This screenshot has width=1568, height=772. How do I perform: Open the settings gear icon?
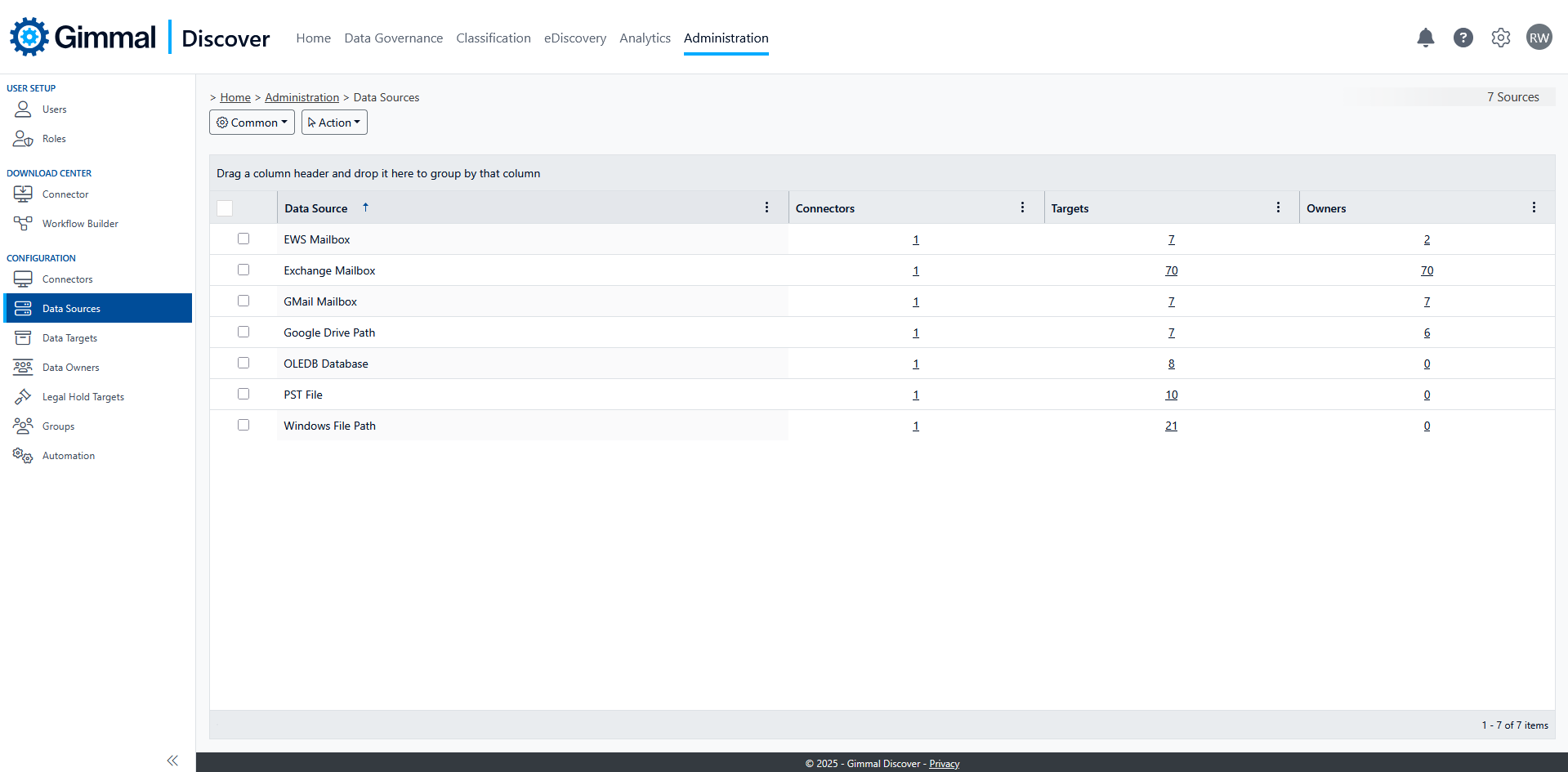pyautogui.click(x=1500, y=38)
